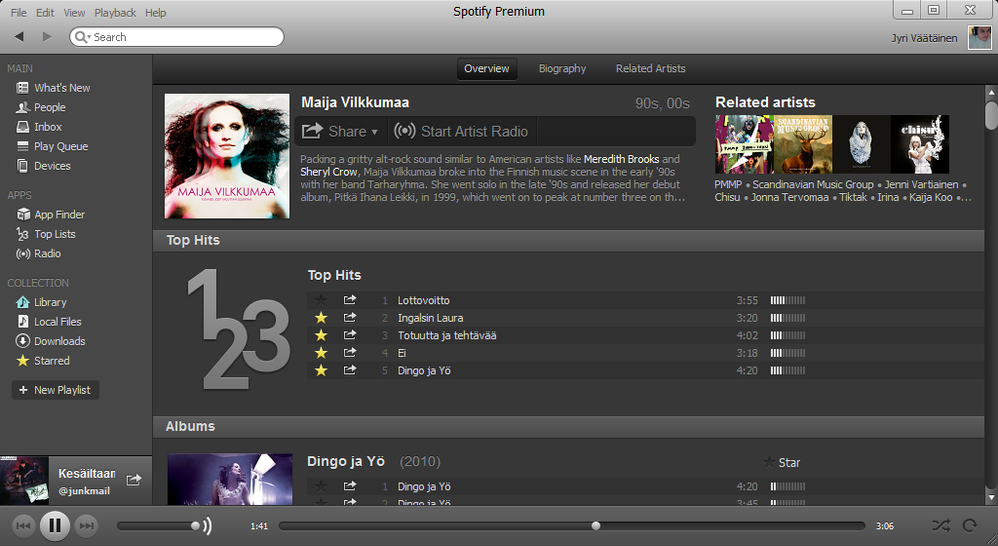Toggle shuffle mode

click(x=941, y=526)
